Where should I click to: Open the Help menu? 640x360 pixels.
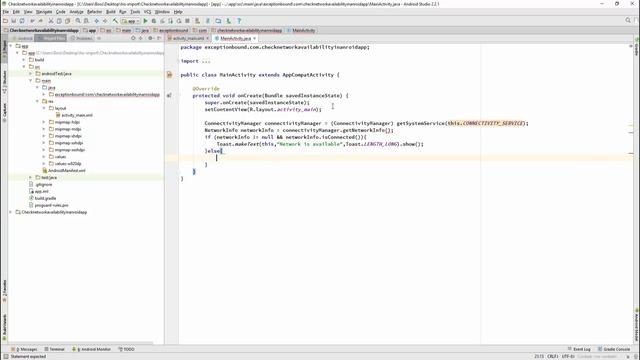[178, 12]
